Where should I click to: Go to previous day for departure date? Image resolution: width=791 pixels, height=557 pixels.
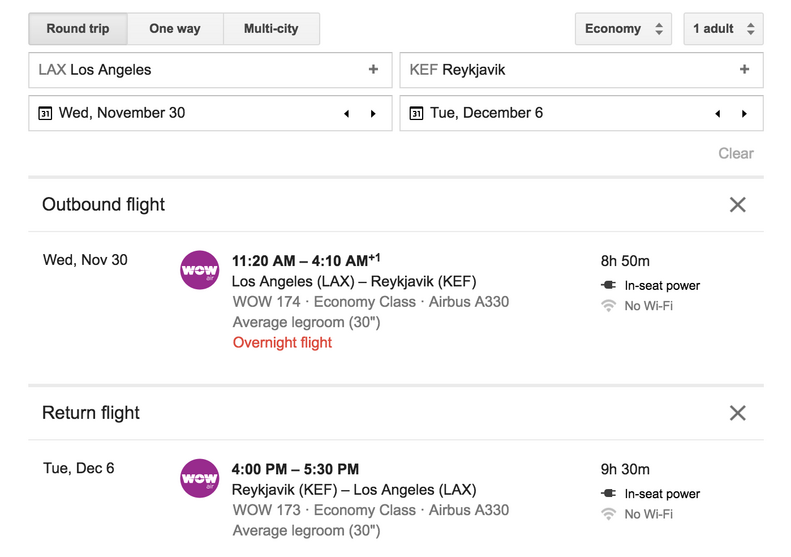coord(347,114)
